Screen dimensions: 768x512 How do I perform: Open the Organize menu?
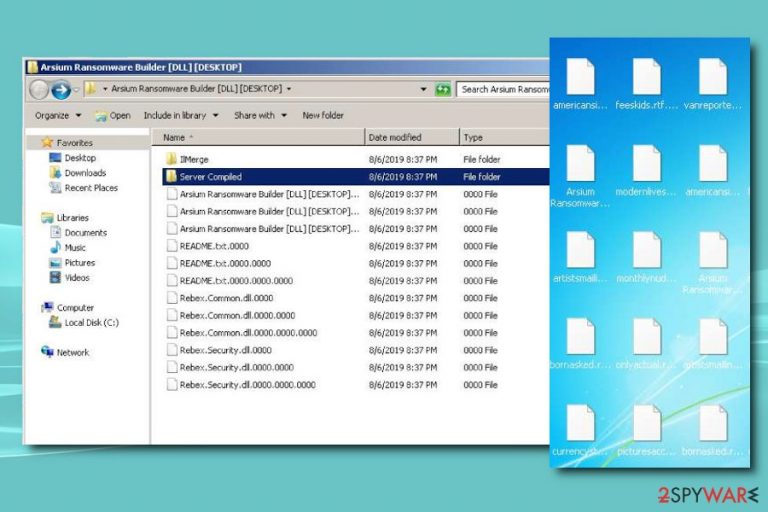pyautogui.click(x=58, y=116)
